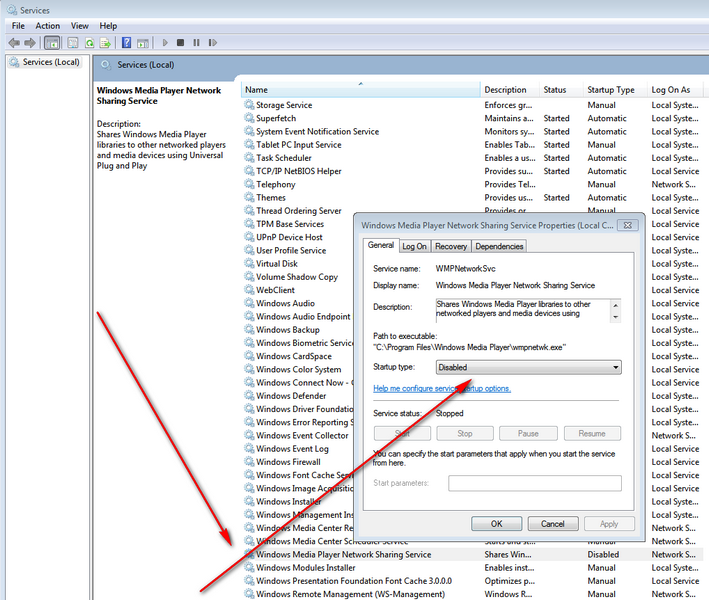Viewport: 709px width, 600px height.
Task: Click the gear icon beside Windows Modules Installer
Action: (249, 567)
